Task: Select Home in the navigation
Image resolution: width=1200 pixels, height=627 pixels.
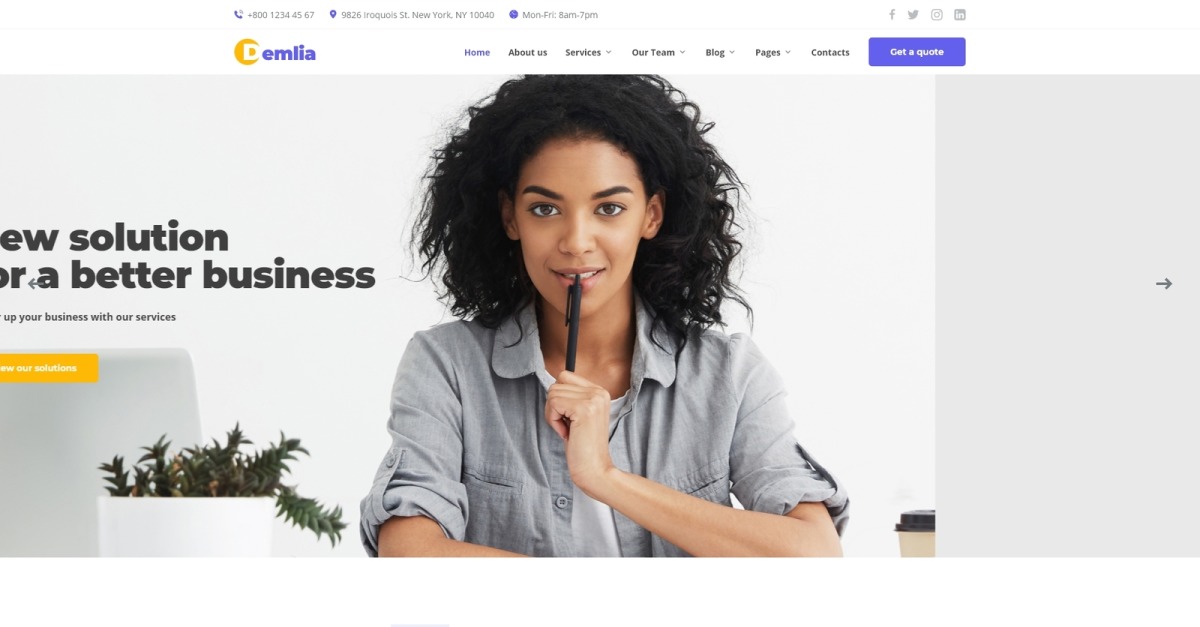Action: [477, 52]
